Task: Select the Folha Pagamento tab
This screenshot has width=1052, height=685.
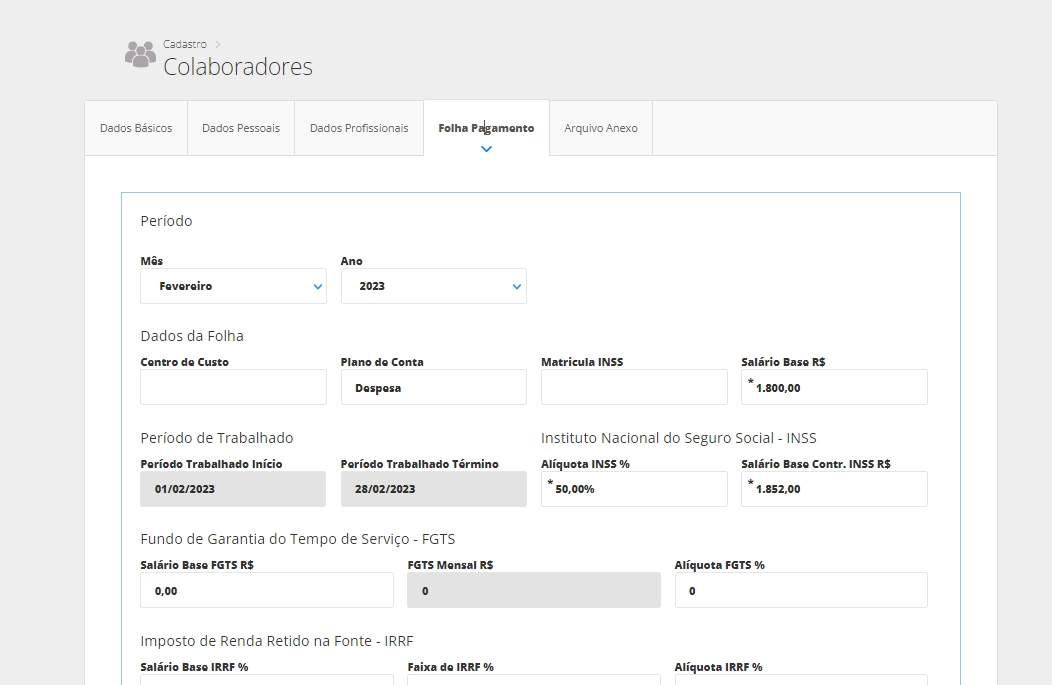Action: click(x=486, y=128)
